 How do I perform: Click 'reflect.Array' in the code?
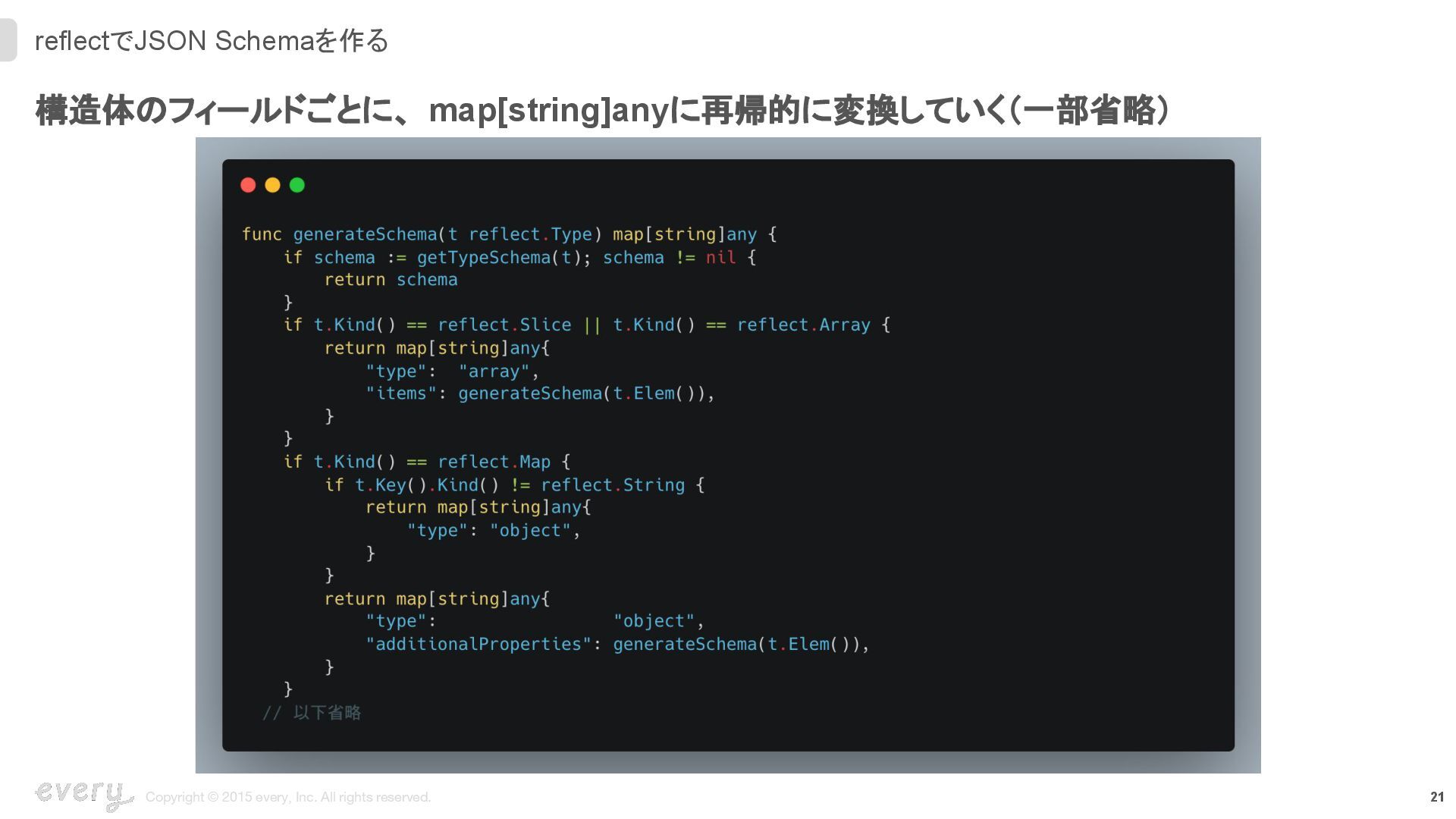point(803,325)
